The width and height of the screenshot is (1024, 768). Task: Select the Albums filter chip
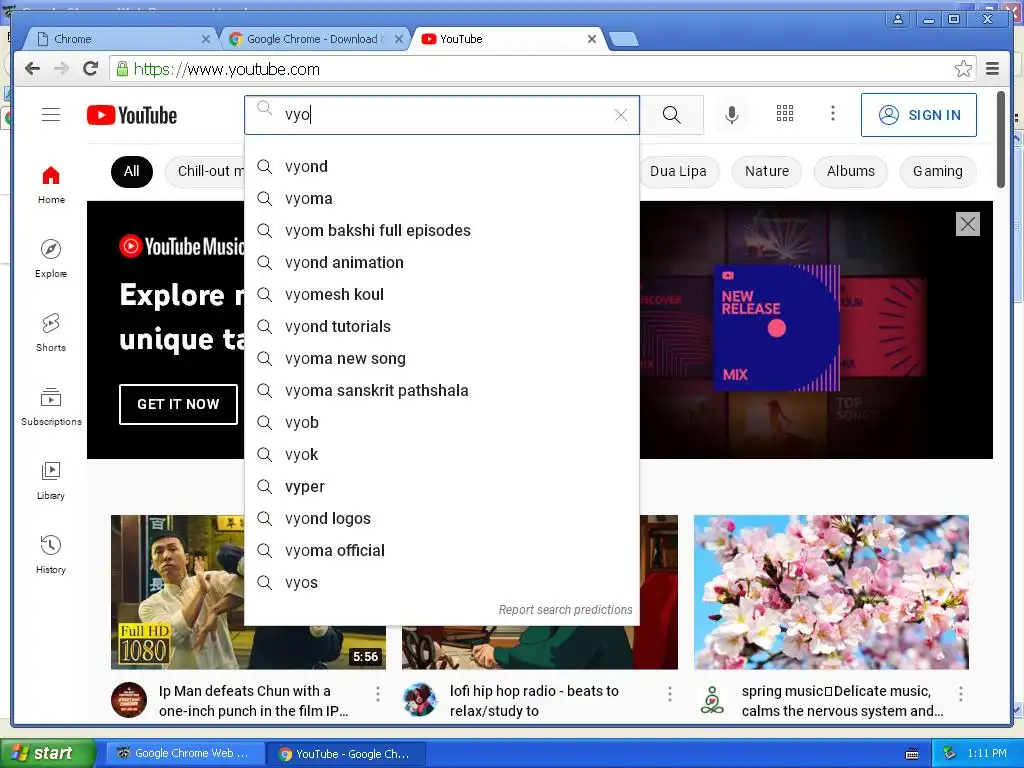click(x=850, y=171)
